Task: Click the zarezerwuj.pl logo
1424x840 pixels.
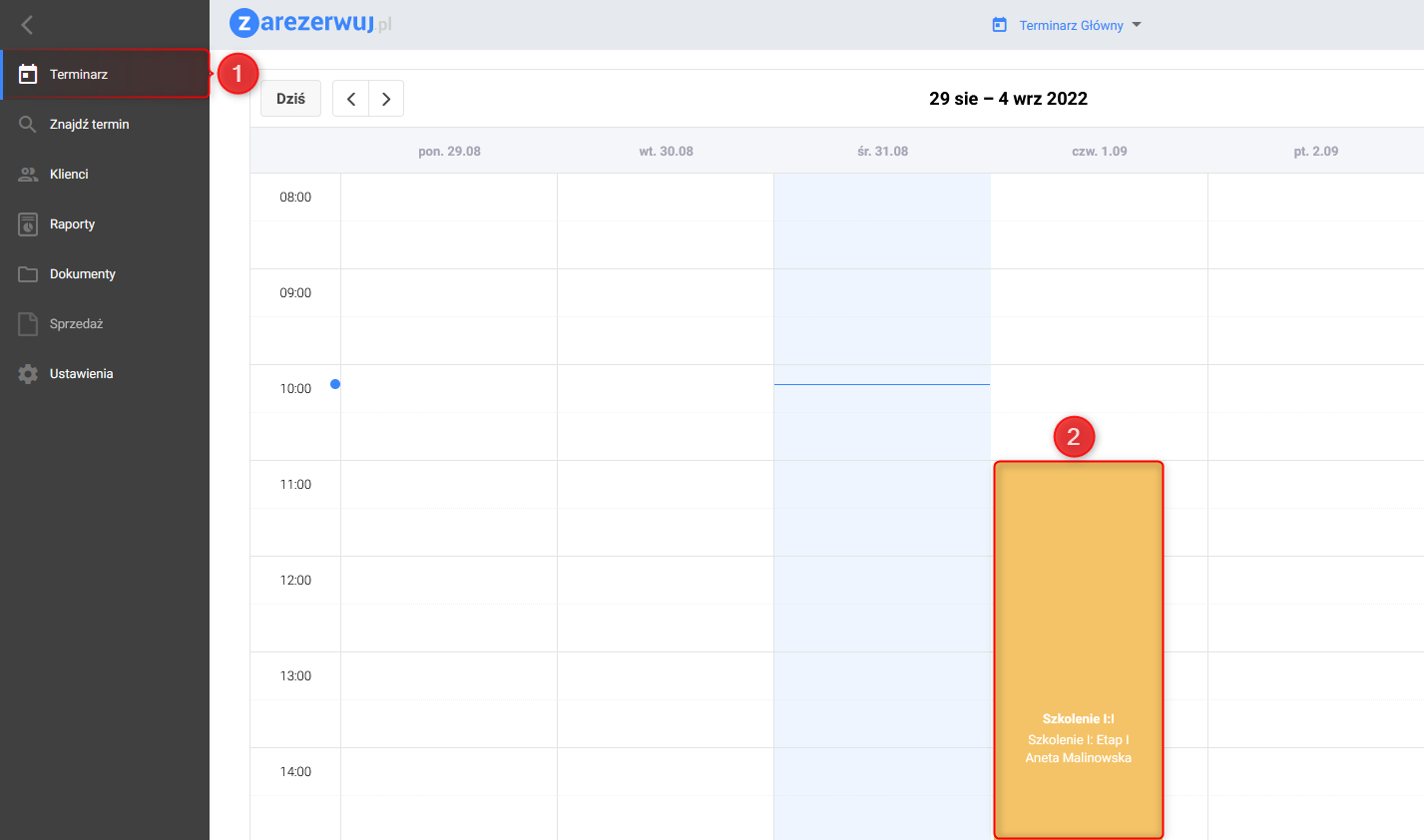Action: (x=310, y=23)
